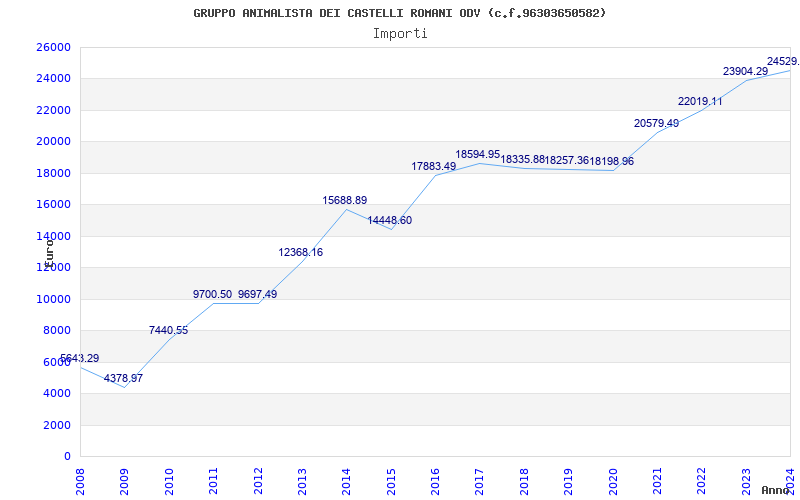Click the y-axis value 20000
Viewport: 800px width, 500px height.
pos(53,142)
